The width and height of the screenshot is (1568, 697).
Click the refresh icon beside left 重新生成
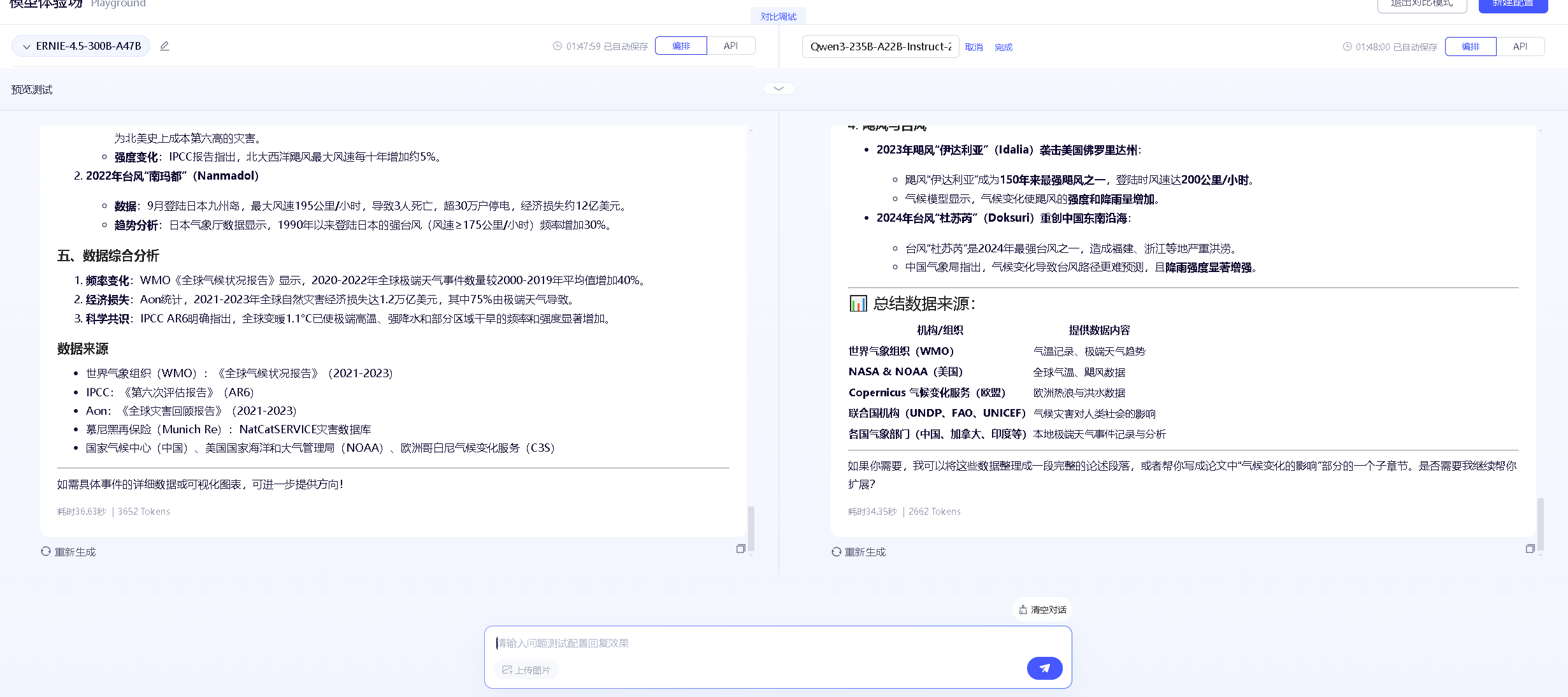(46, 551)
